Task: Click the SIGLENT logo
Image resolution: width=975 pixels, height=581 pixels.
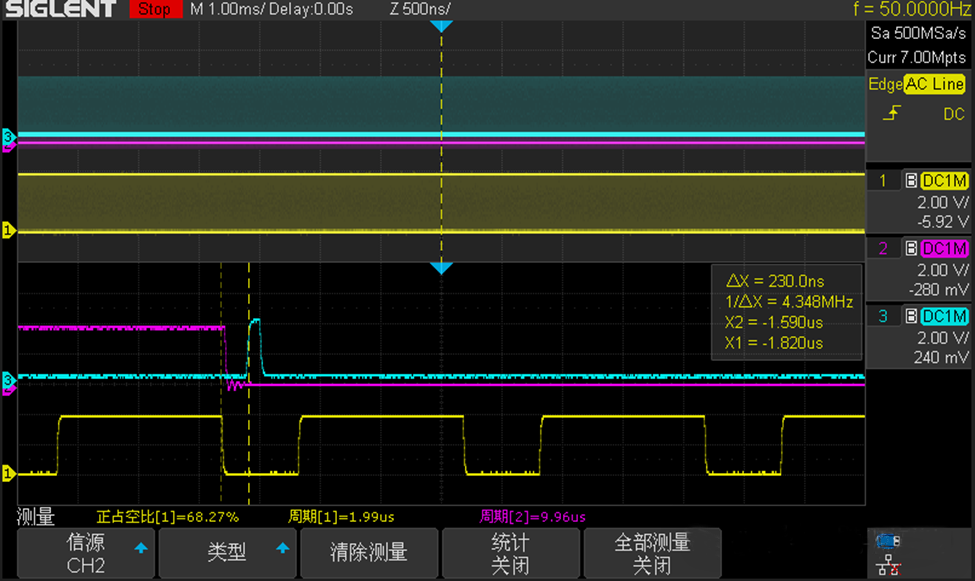Action: pos(60,8)
